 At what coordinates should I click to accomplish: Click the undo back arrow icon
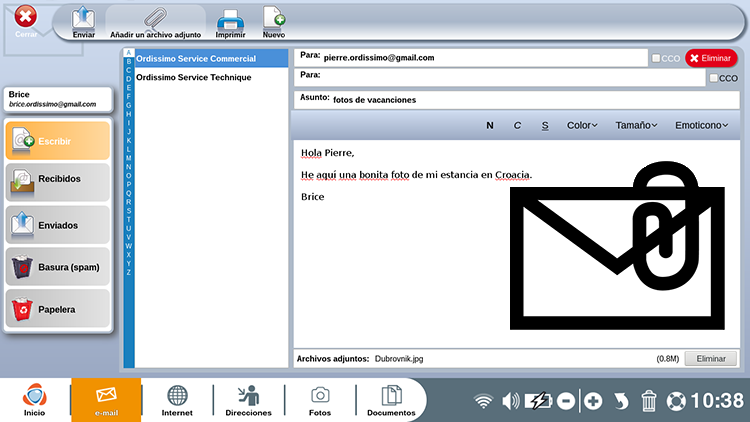coord(621,401)
